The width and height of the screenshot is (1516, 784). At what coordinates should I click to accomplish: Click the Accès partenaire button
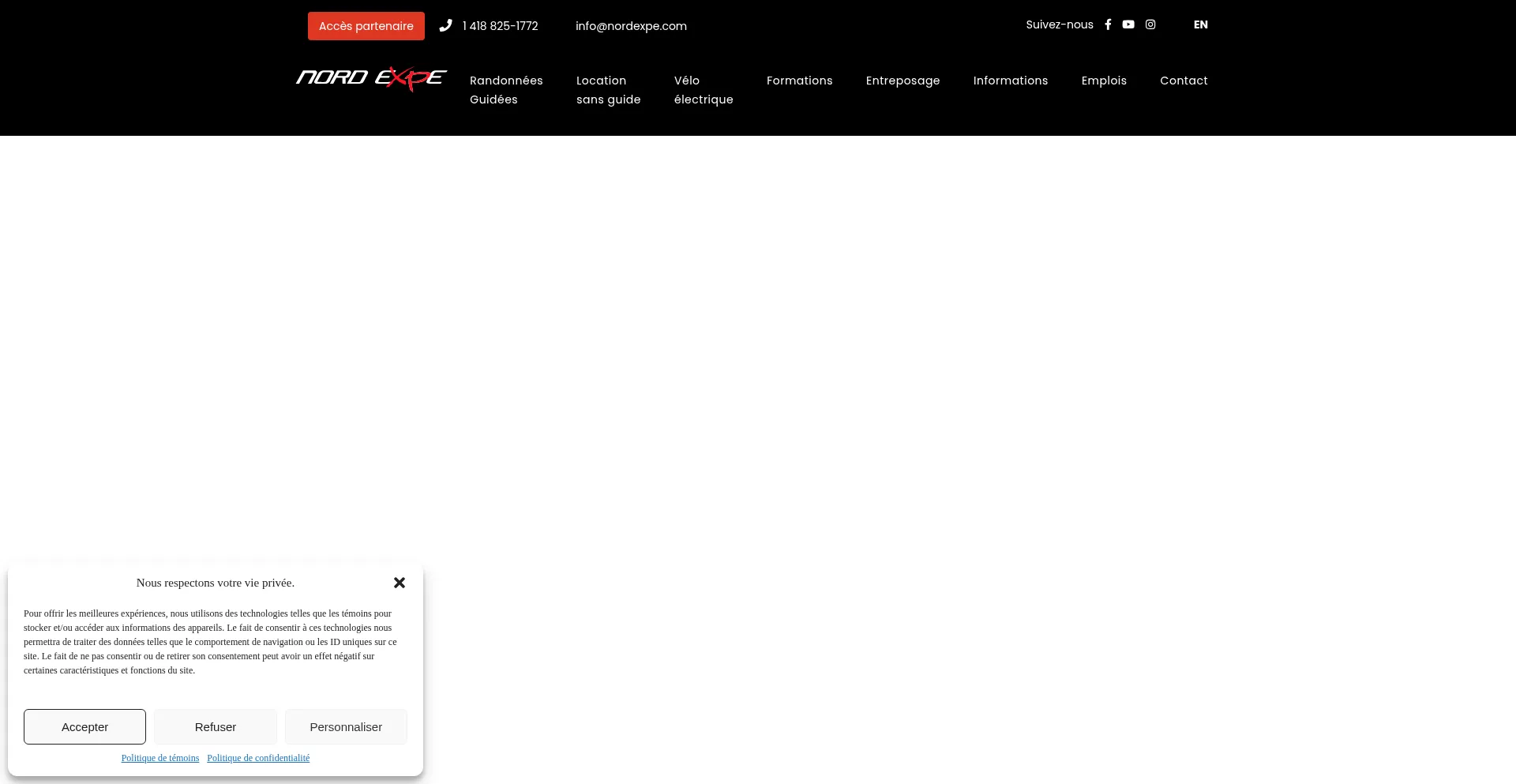(x=366, y=25)
